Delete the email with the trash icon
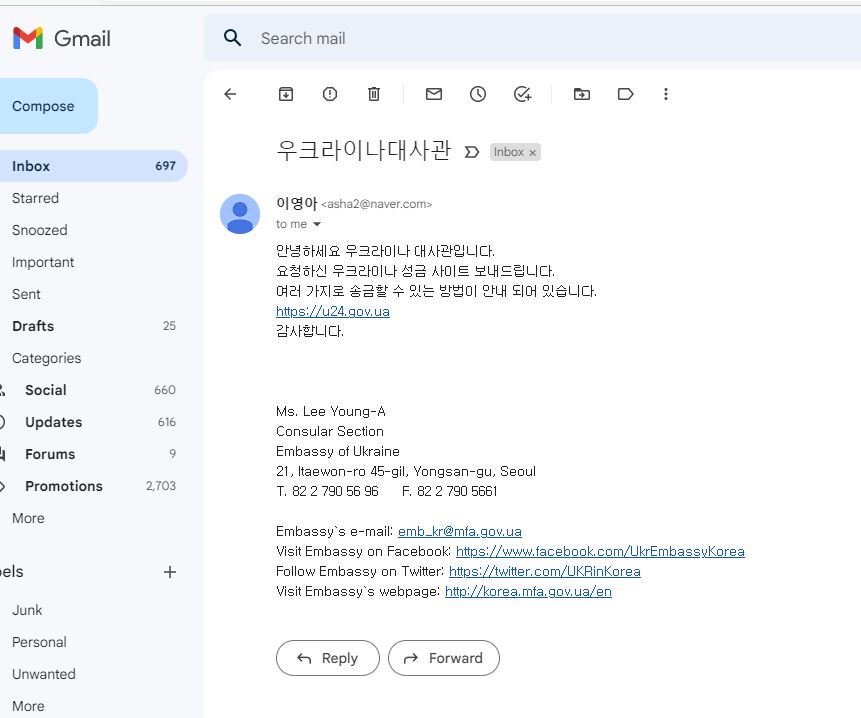 pos(374,94)
